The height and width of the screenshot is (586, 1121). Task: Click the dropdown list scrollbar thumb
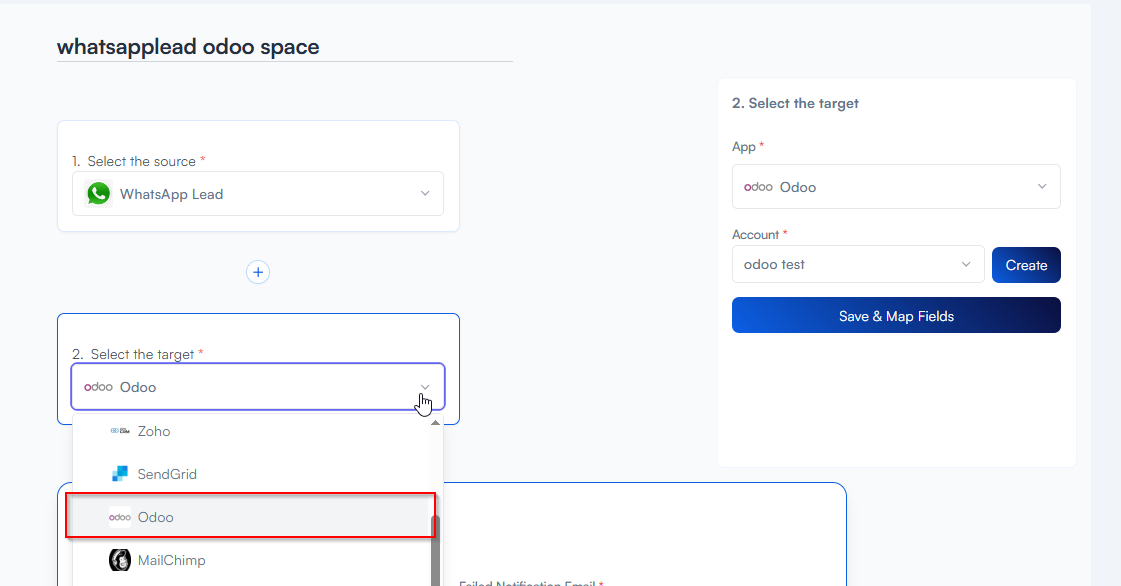click(x=435, y=550)
